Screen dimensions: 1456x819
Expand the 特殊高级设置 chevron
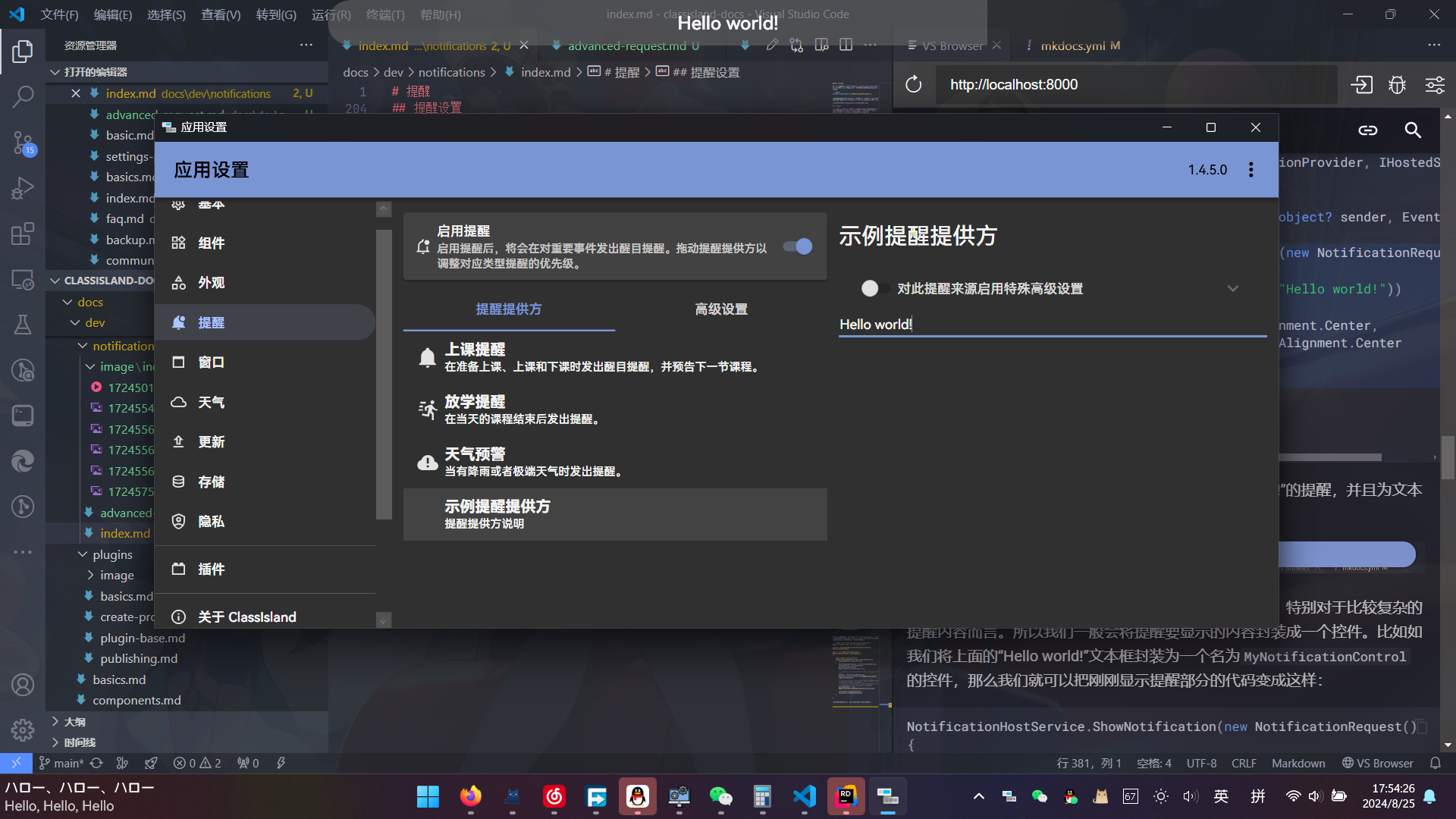pyautogui.click(x=1233, y=288)
